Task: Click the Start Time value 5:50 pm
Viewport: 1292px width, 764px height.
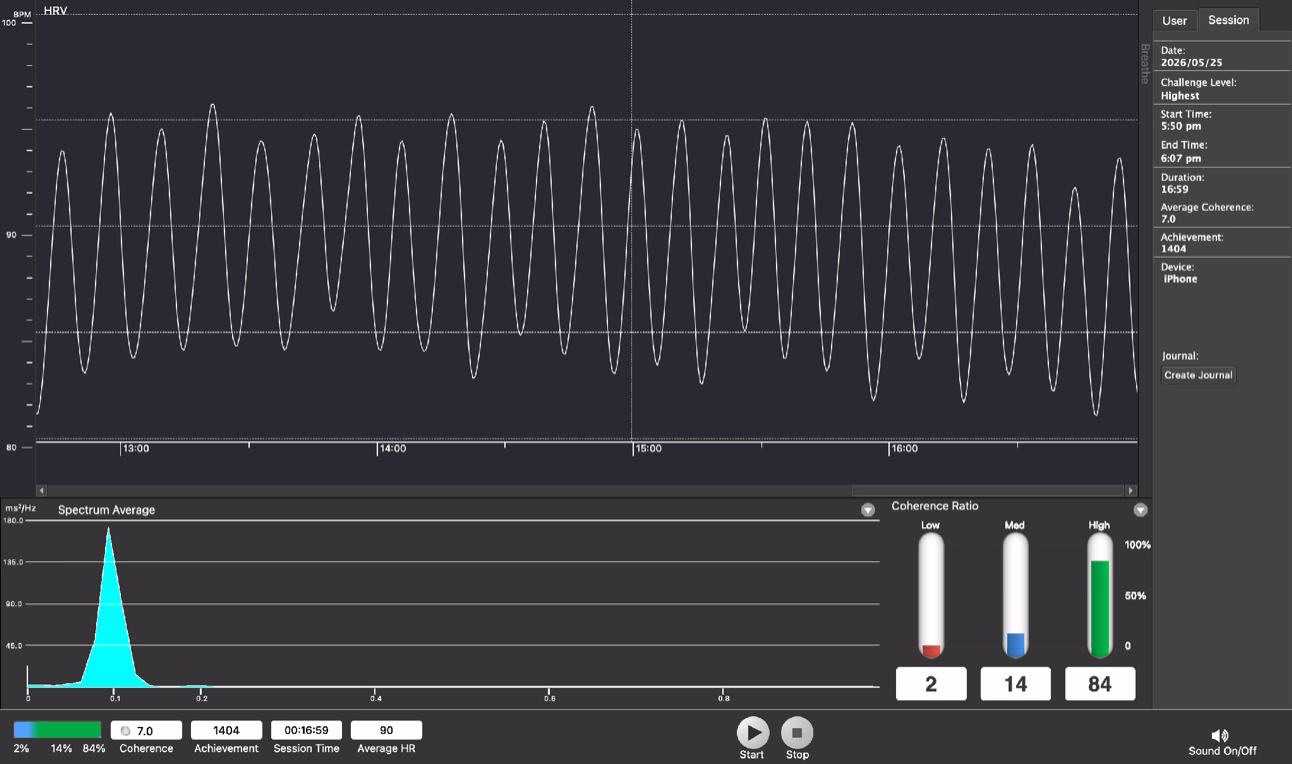Action: click(x=1181, y=127)
